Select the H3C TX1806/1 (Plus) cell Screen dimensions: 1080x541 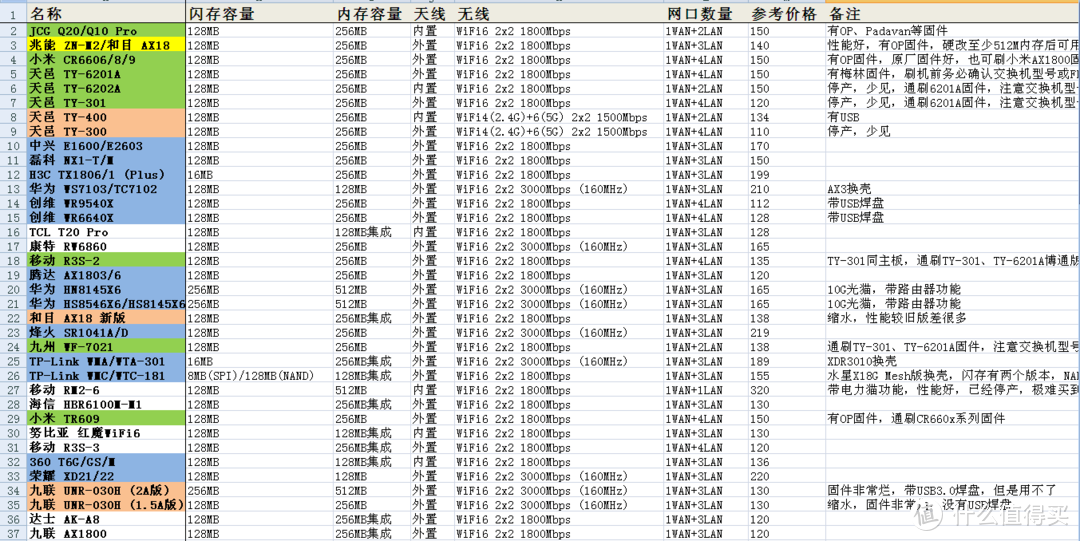coord(106,174)
